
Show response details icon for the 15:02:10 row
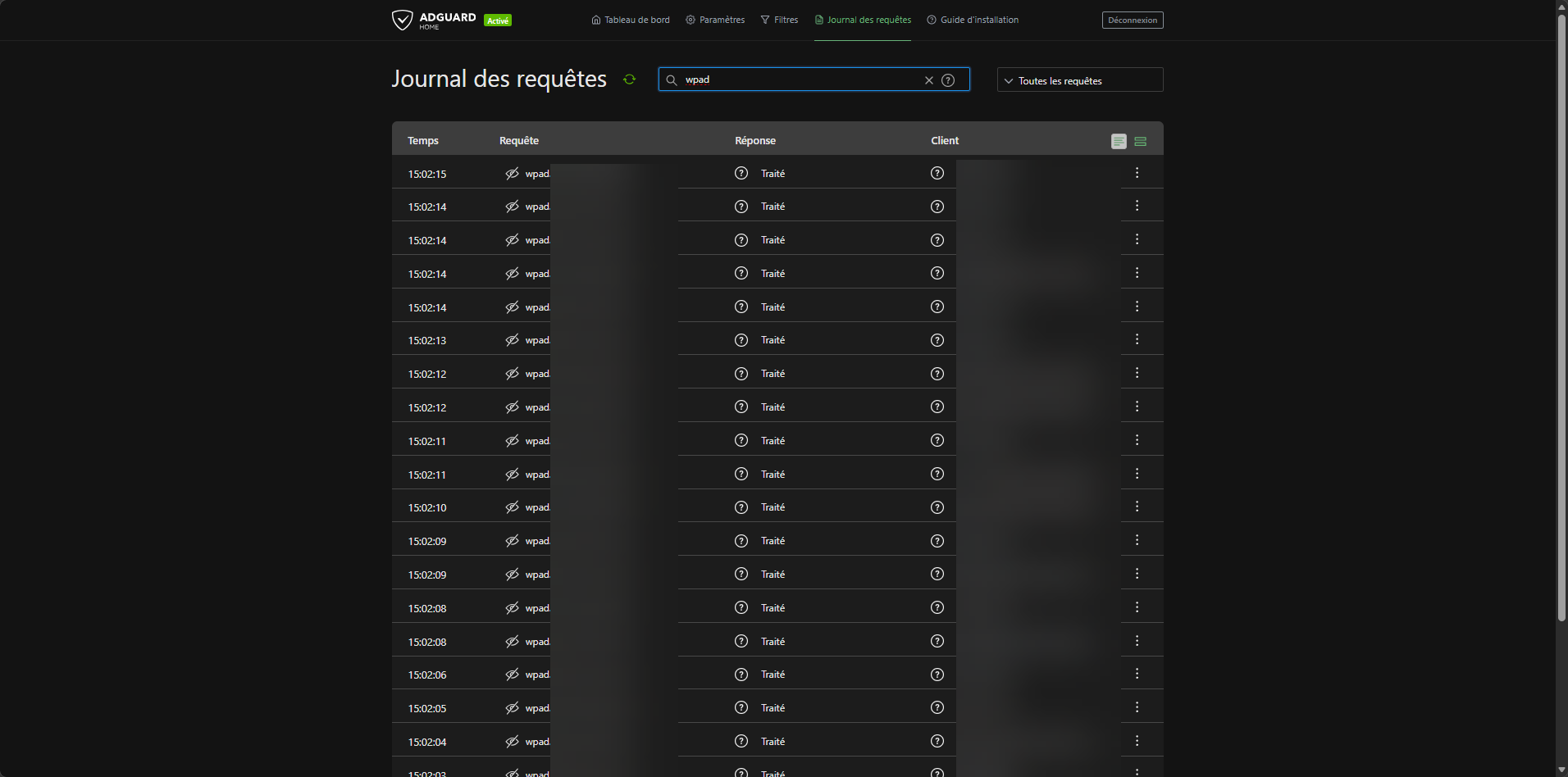tap(741, 507)
